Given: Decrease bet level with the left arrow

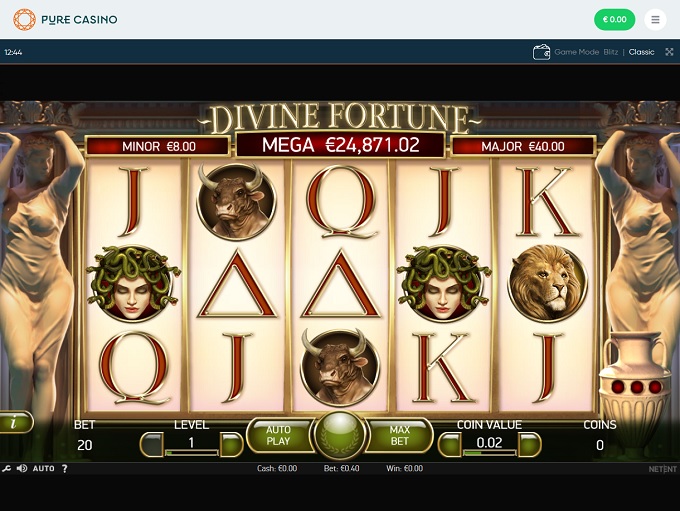Looking at the screenshot, I should [x=152, y=444].
